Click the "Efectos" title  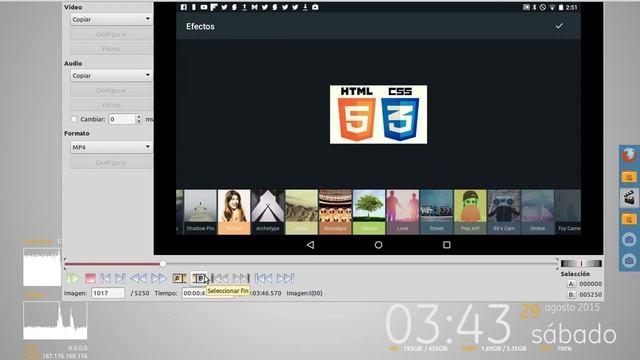point(200,26)
